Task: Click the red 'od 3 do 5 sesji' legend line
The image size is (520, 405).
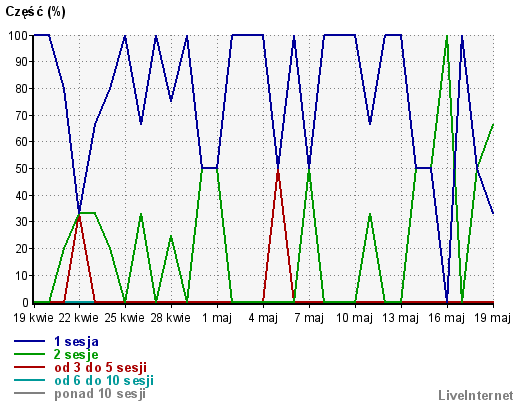Action: (29, 367)
